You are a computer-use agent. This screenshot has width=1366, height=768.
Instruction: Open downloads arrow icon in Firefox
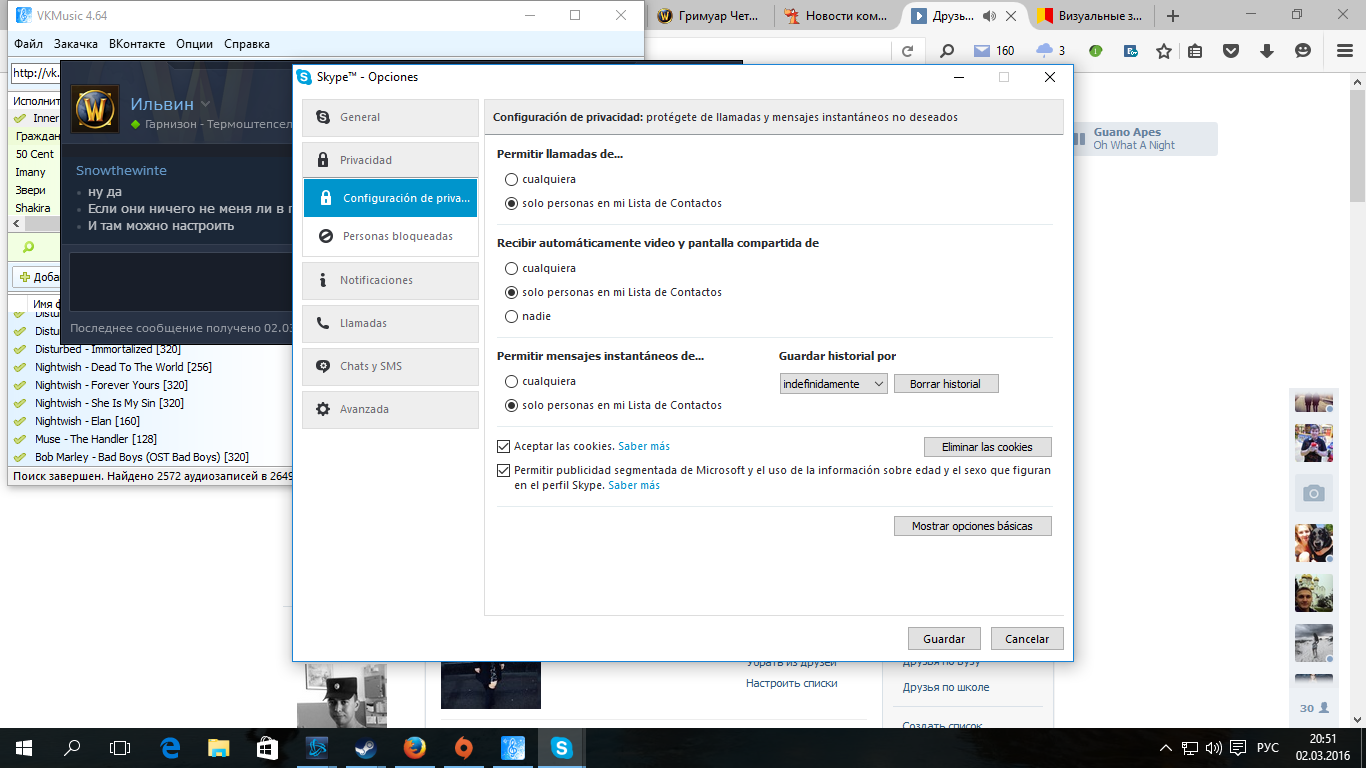1267,51
